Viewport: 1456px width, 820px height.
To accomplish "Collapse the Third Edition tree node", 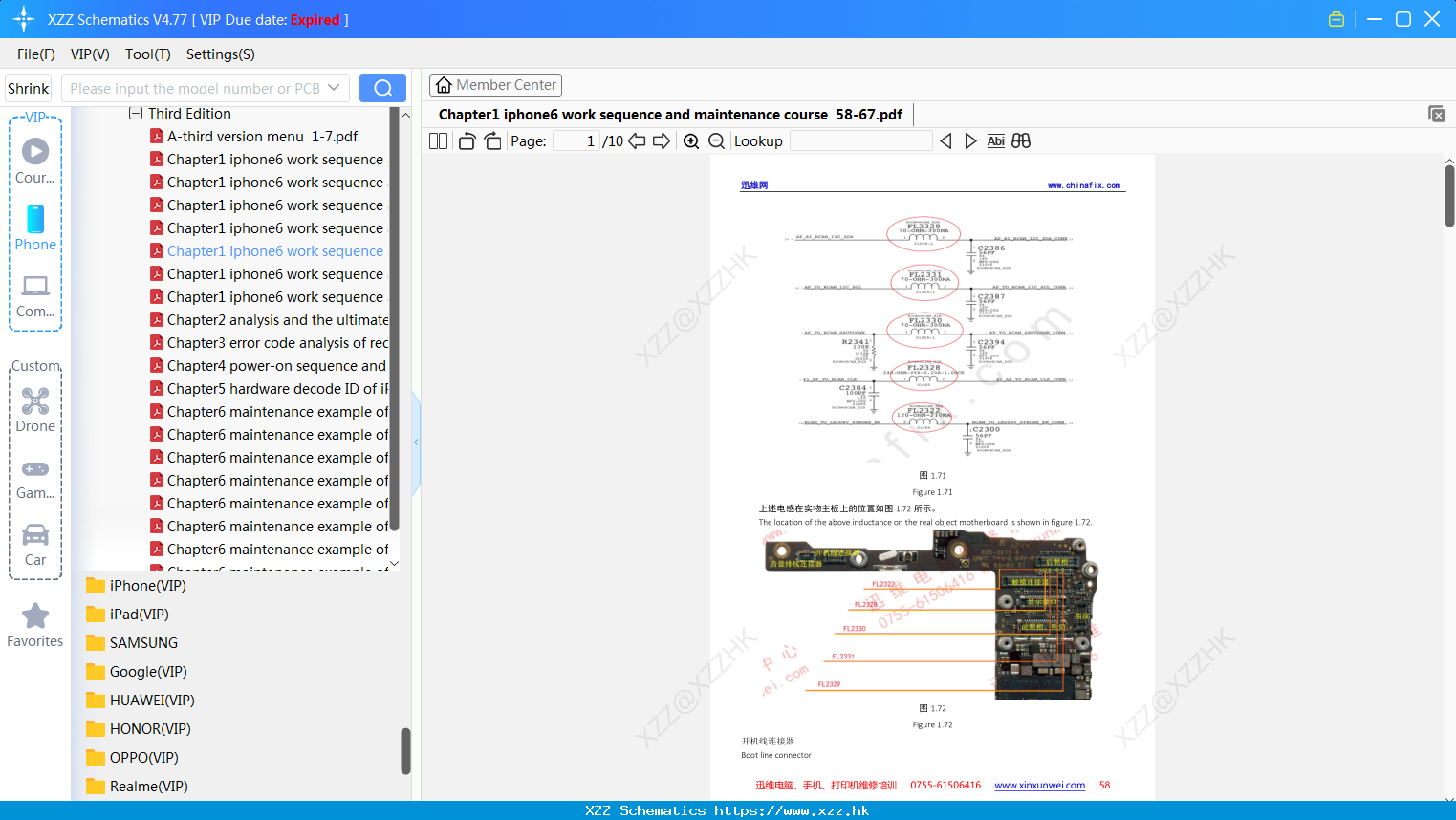I will (x=135, y=113).
